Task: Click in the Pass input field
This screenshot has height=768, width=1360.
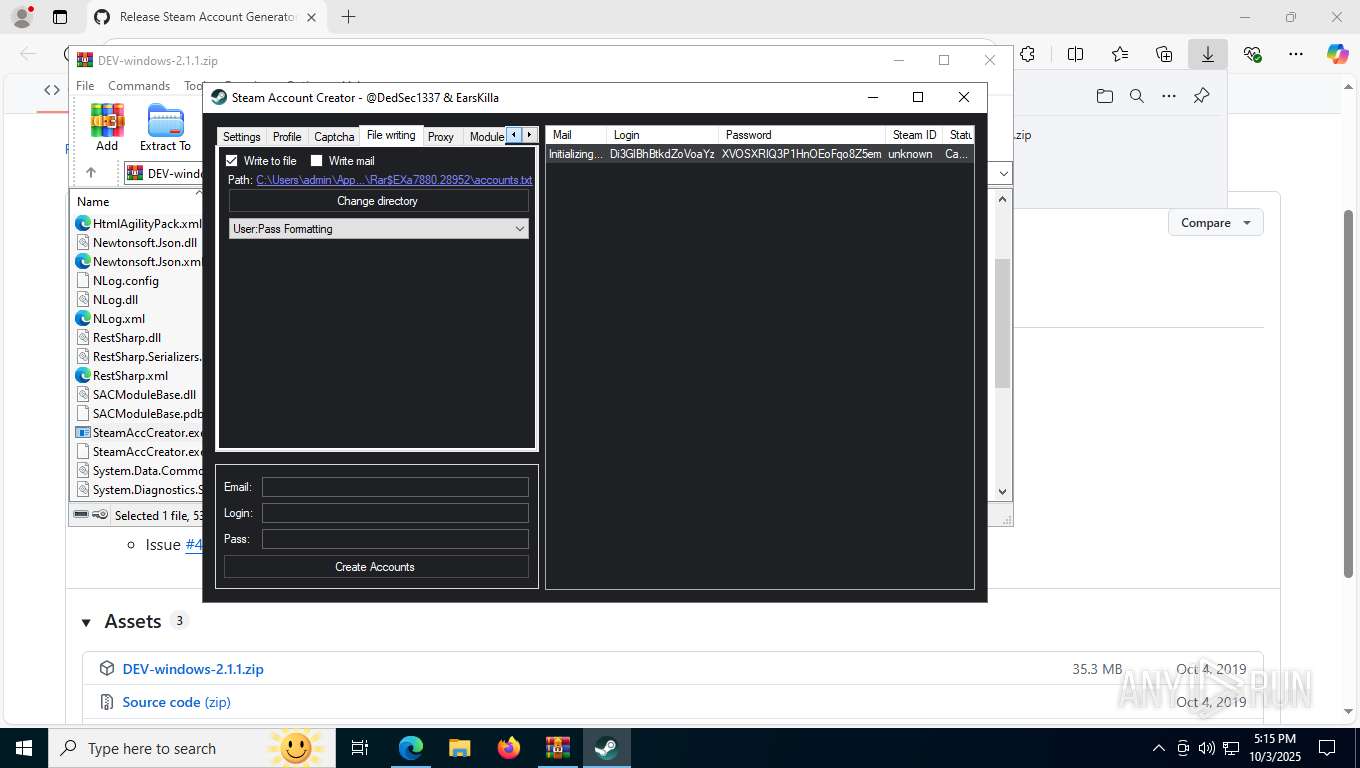Action: [395, 539]
